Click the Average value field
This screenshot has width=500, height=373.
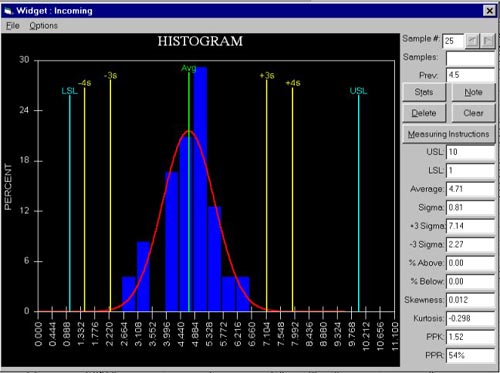pyautogui.click(x=470, y=189)
